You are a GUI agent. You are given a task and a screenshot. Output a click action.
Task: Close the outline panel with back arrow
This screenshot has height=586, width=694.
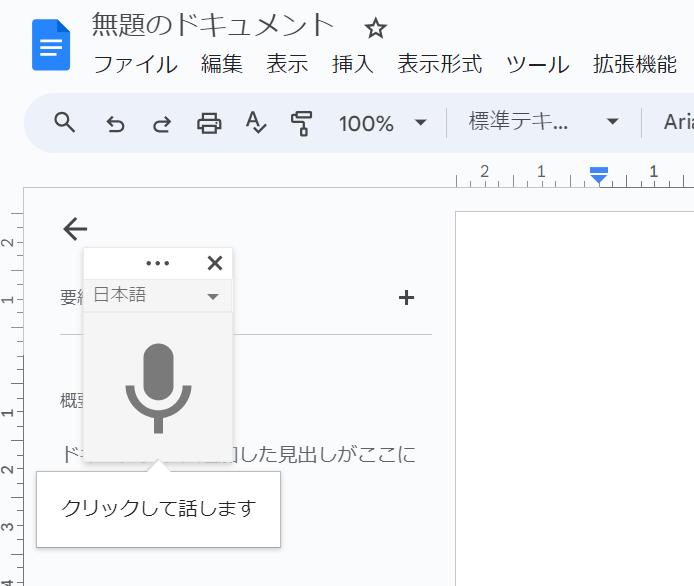tap(75, 229)
